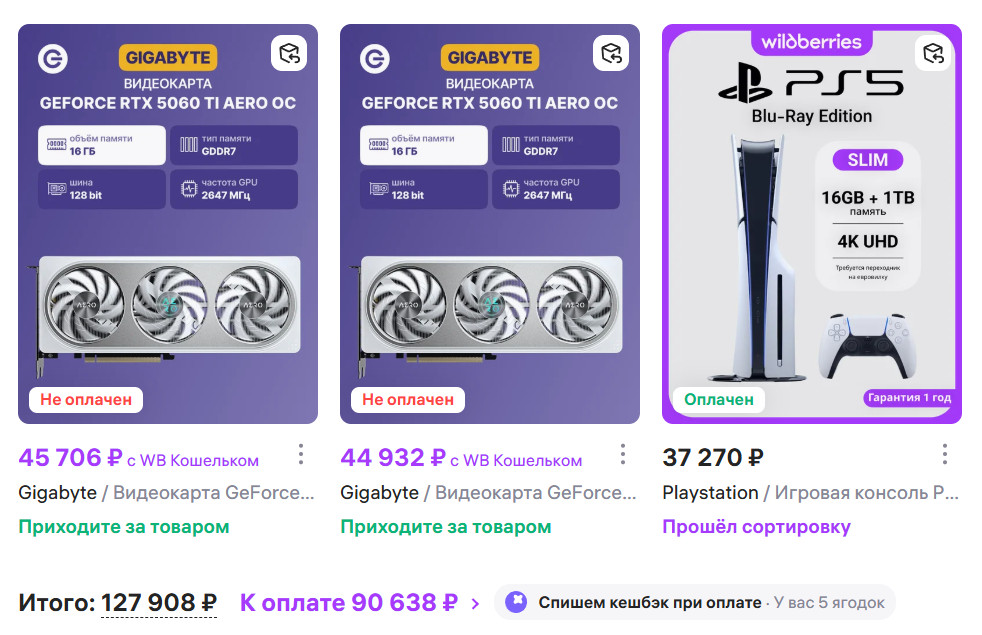Open three-dot menu for 44 932 ₽ item

click(x=623, y=455)
